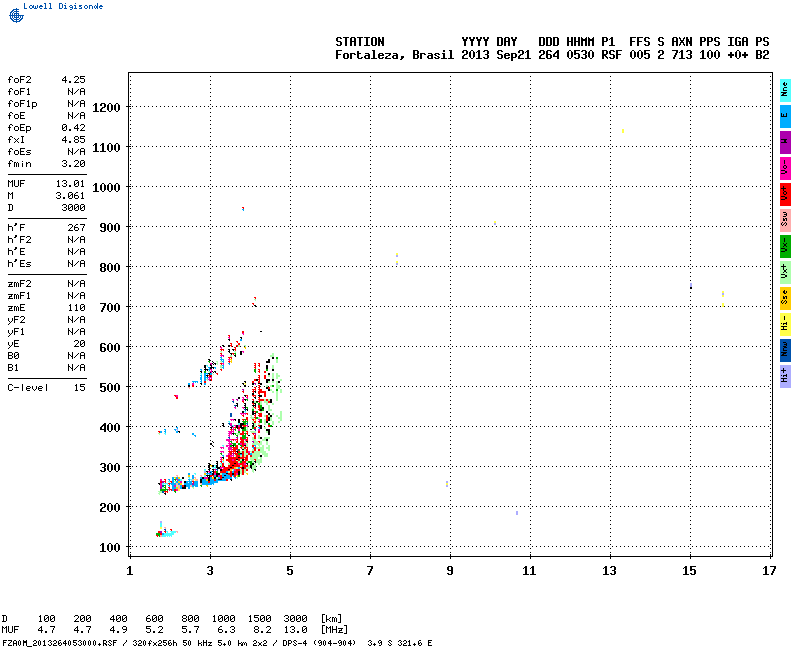
Task: Click the C-level value 15
Action: [79, 387]
